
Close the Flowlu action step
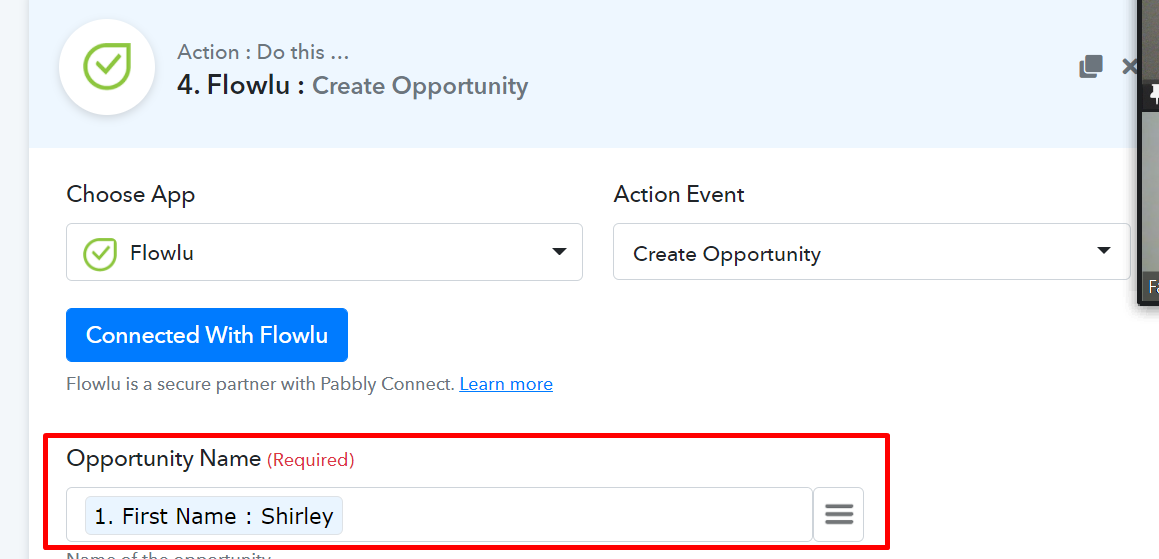click(x=1130, y=67)
